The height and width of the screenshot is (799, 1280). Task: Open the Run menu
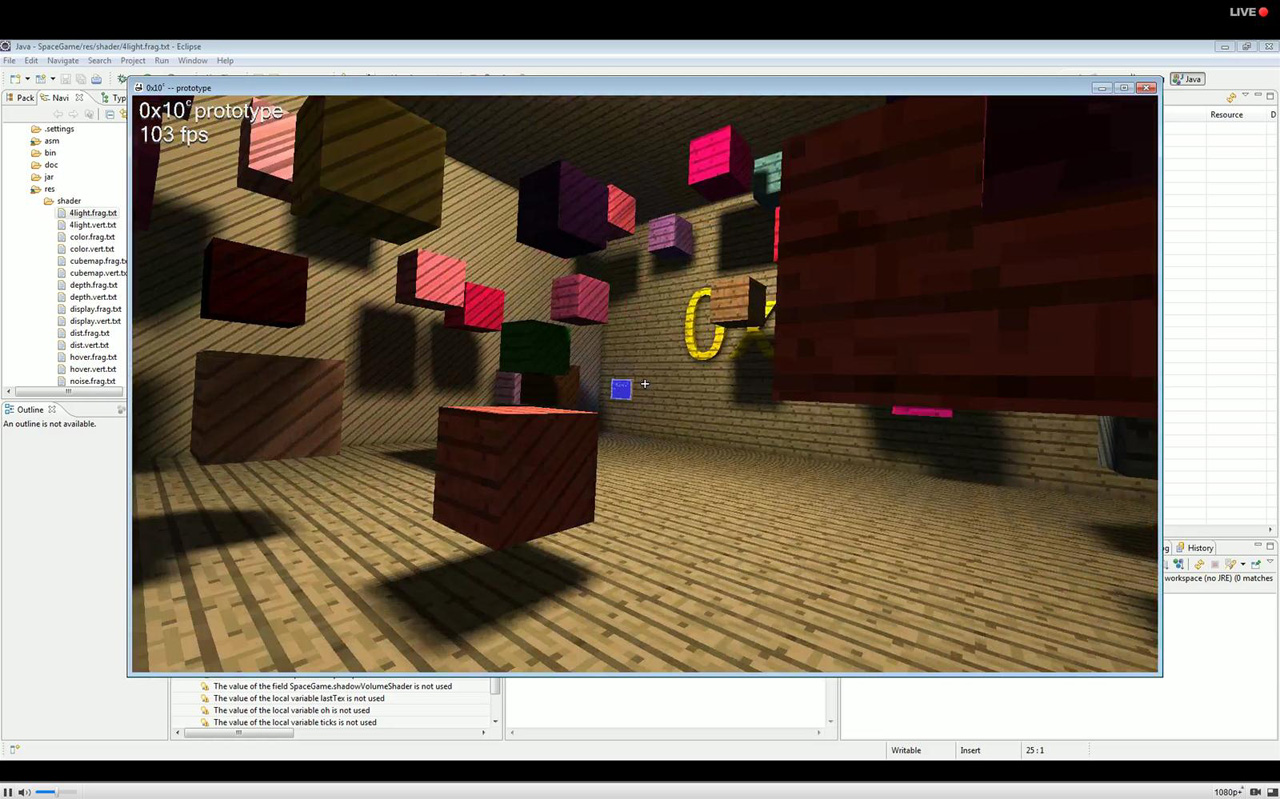(x=162, y=61)
